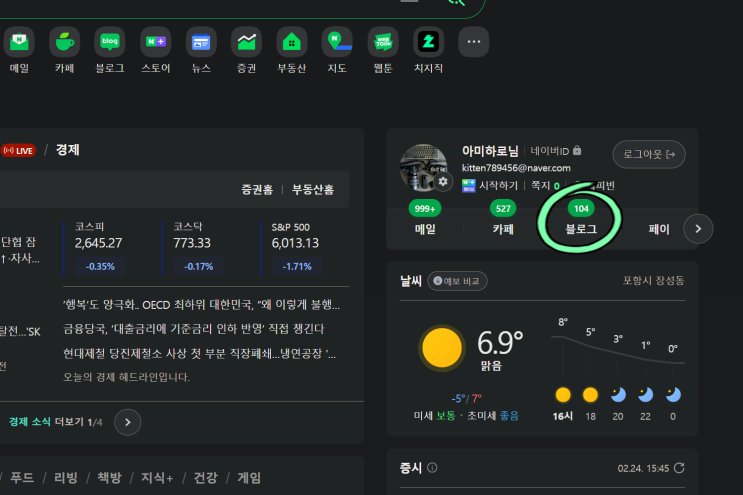This screenshot has width=743, height=495.
Task: Click 미세 보통 air quality
Action: point(434,416)
